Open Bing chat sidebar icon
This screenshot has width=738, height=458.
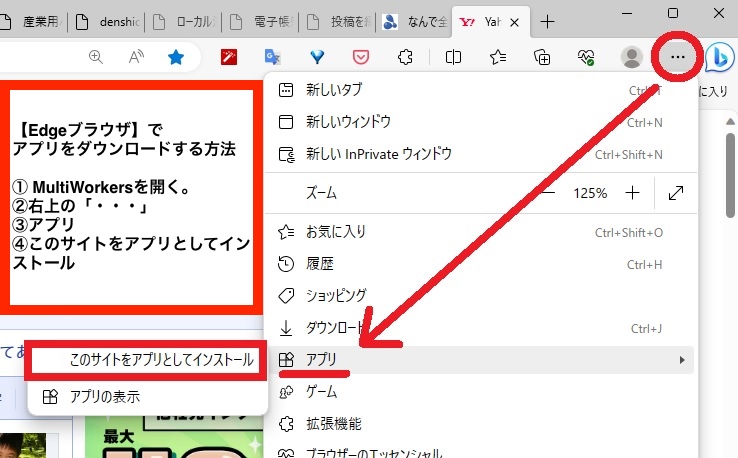[x=720, y=57]
